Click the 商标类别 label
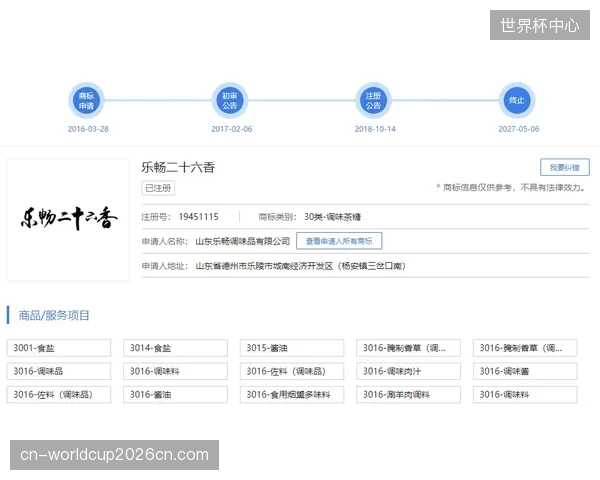Image resolution: width=600 pixels, height=480 pixels. 277,217
